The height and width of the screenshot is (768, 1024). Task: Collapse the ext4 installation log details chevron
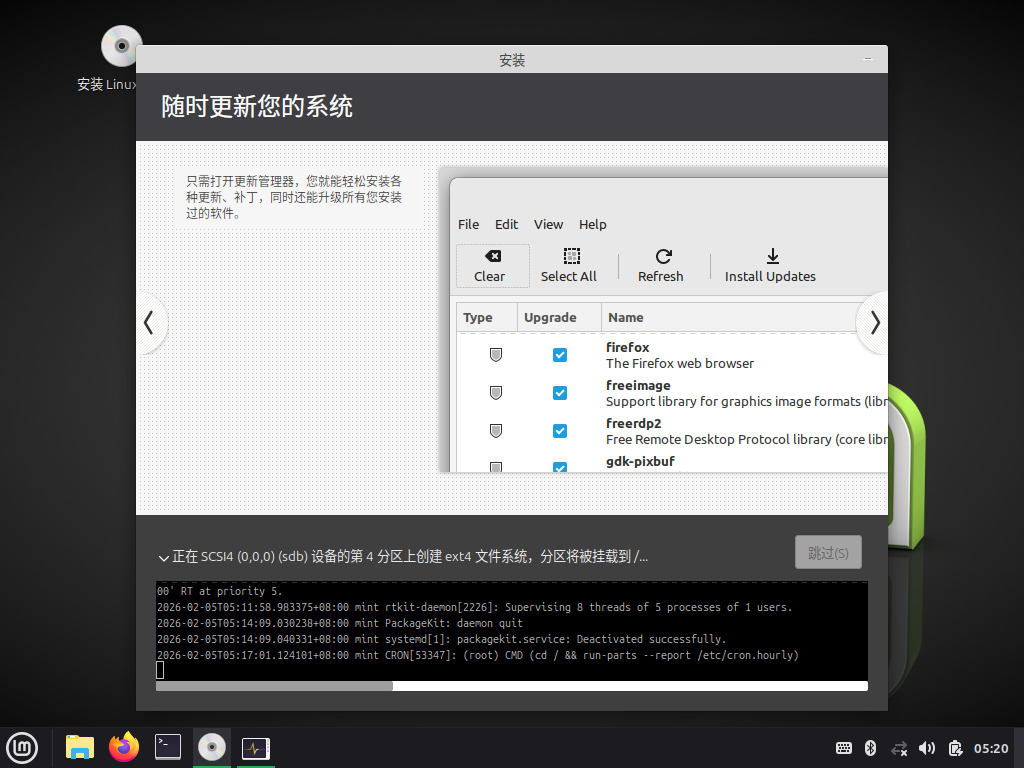tap(163, 558)
